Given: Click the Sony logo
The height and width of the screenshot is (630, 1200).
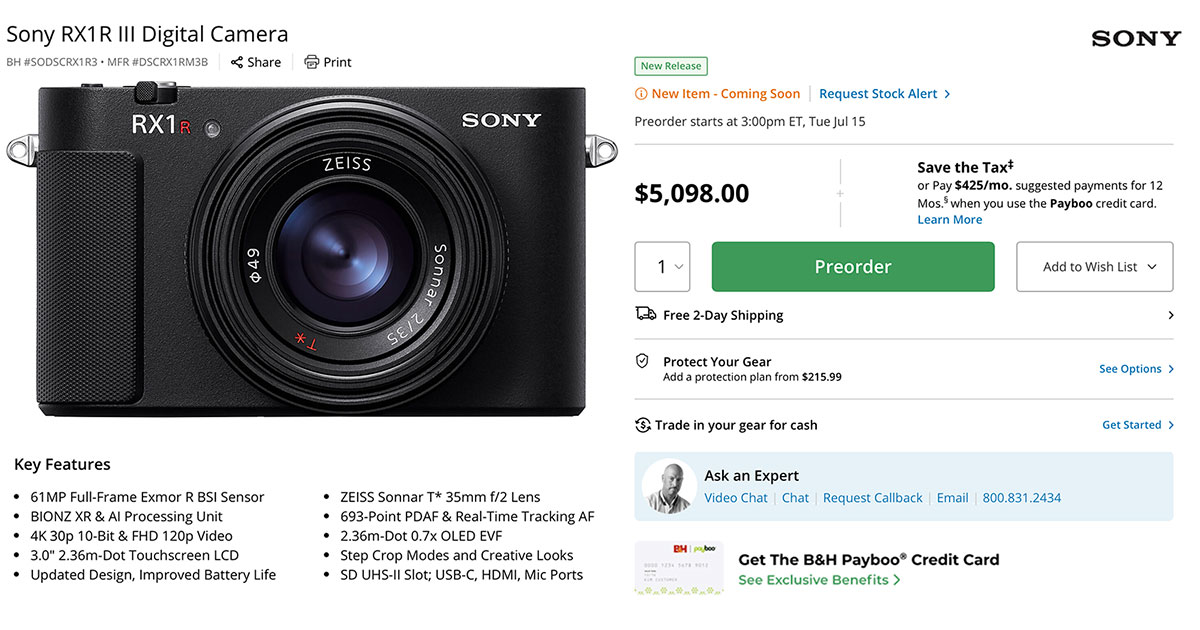Looking at the screenshot, I should [x=1135, y=37].
